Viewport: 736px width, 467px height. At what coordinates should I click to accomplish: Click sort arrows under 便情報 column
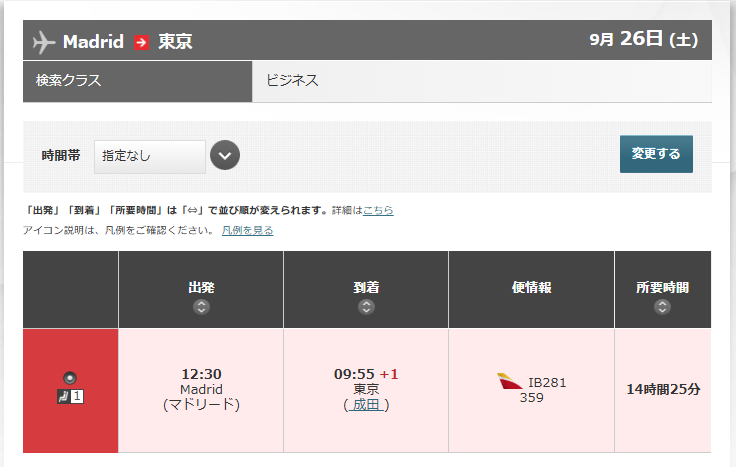531,307
